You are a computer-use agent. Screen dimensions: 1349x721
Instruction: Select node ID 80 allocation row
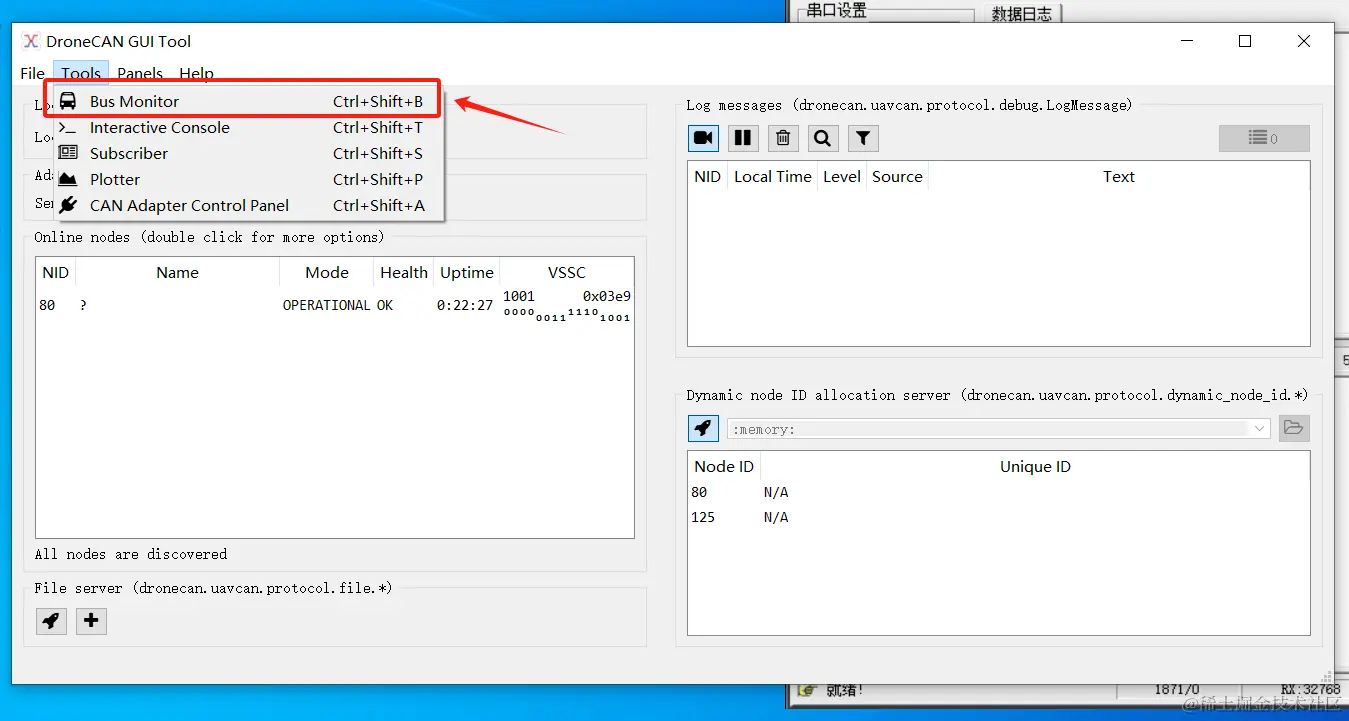click(998, 492)
